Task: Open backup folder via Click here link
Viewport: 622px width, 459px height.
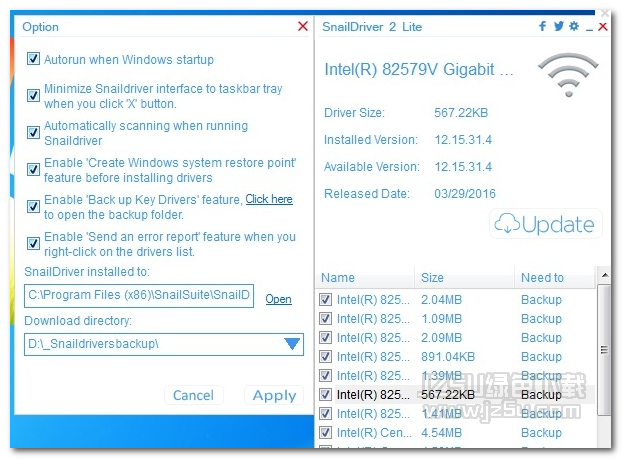Action: click(x=269, y=199)
